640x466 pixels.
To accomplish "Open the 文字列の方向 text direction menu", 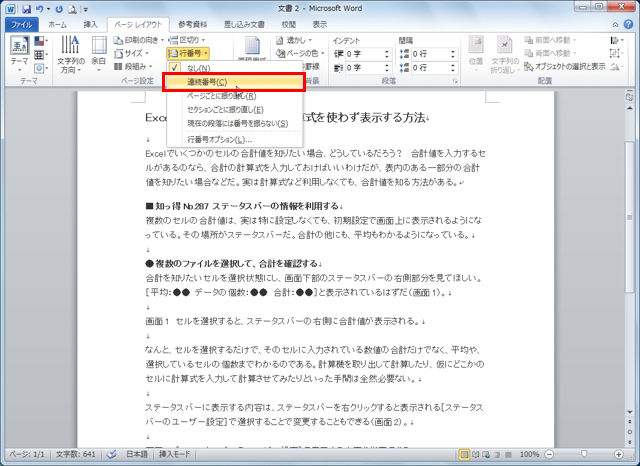I will (71, 54).
